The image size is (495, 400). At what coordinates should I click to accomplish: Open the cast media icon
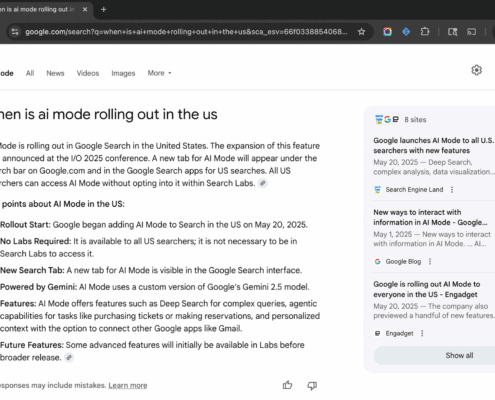[471, 32]
